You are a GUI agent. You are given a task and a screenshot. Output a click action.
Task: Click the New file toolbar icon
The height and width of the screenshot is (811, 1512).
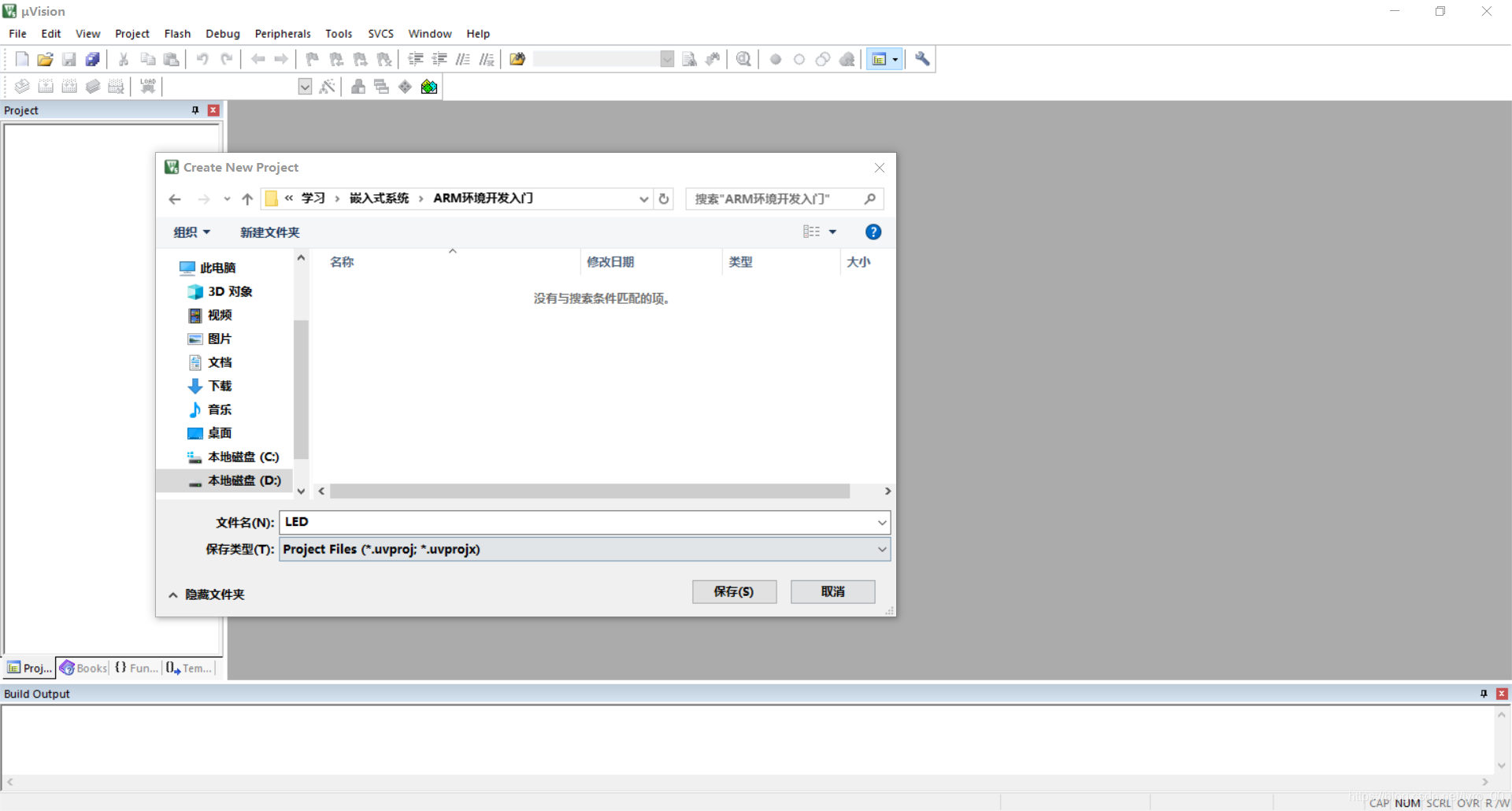[22, 59]
